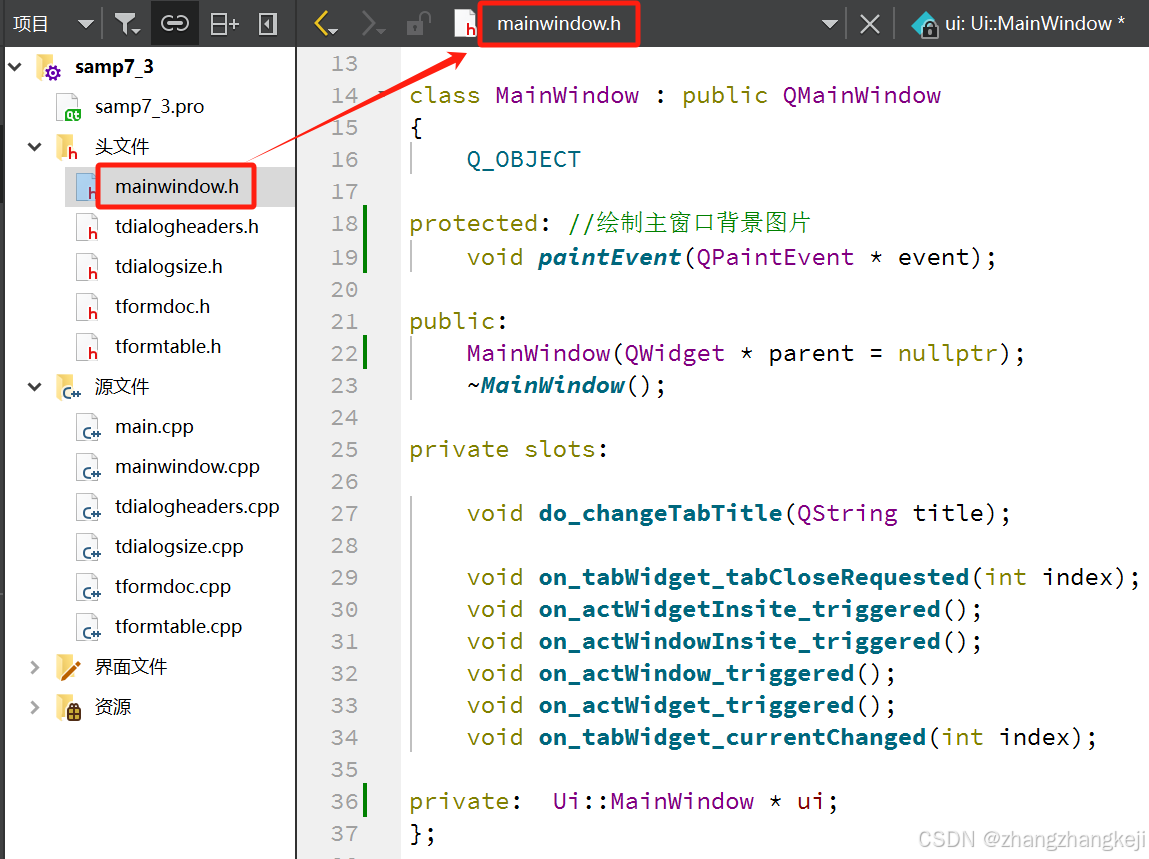Toggle the file write-lock icon
1149x859 pixels.
coord(418,24)
